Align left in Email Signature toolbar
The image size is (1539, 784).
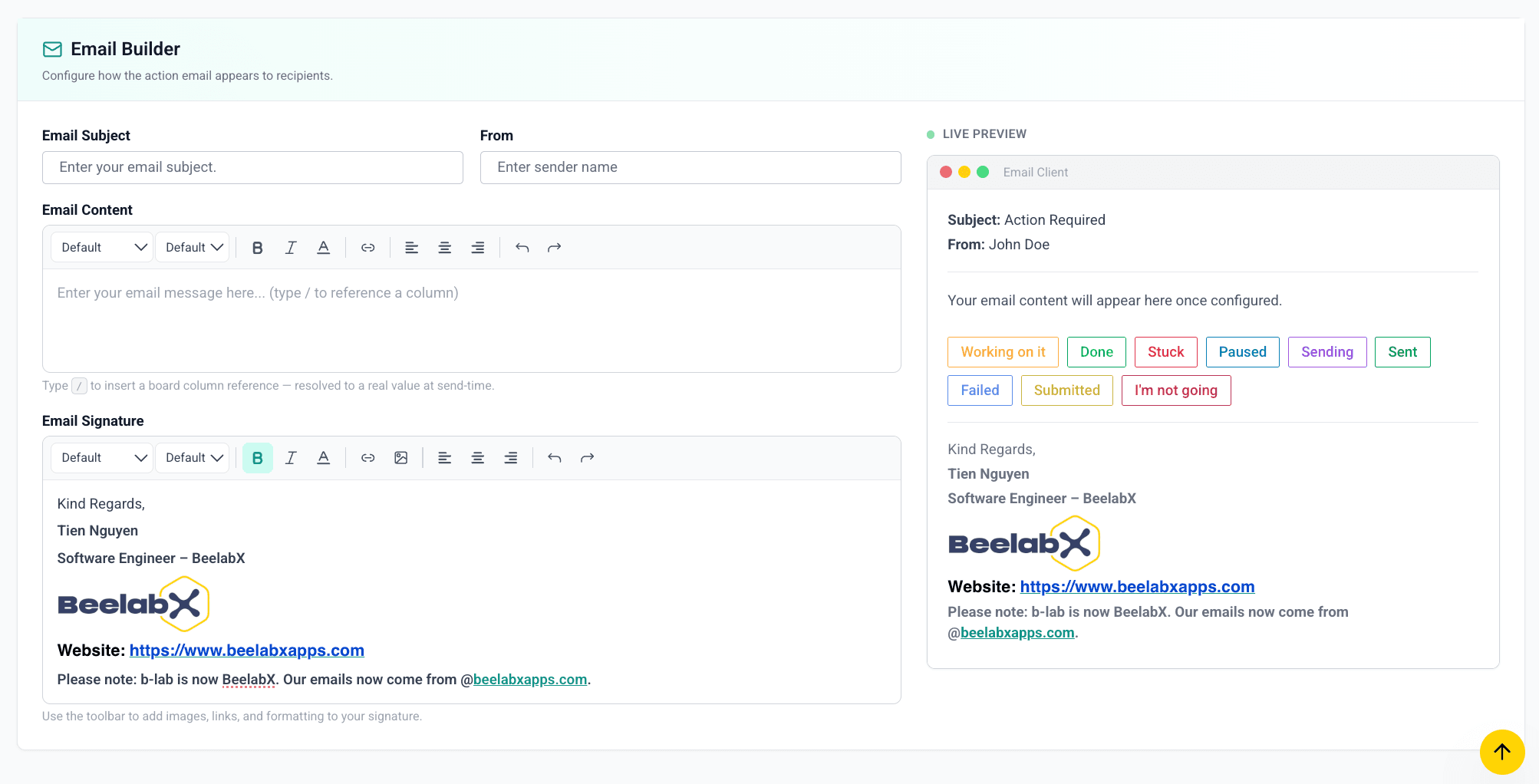pyautogui.click(x=445, y=458)
